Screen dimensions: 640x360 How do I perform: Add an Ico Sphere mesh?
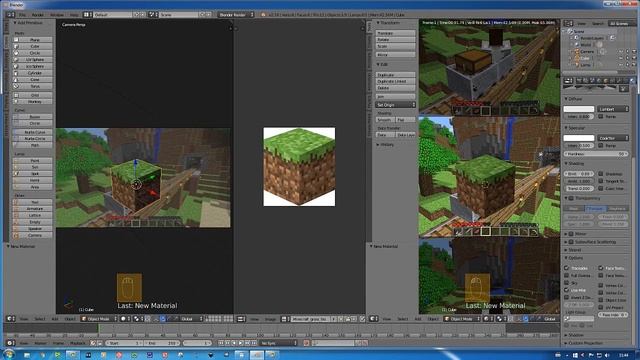tap(33, 66)
